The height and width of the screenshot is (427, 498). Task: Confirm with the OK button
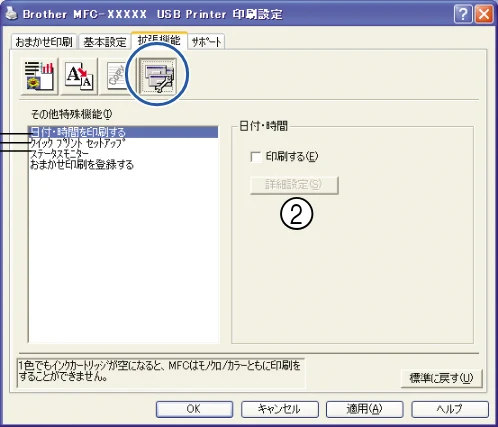194,409
